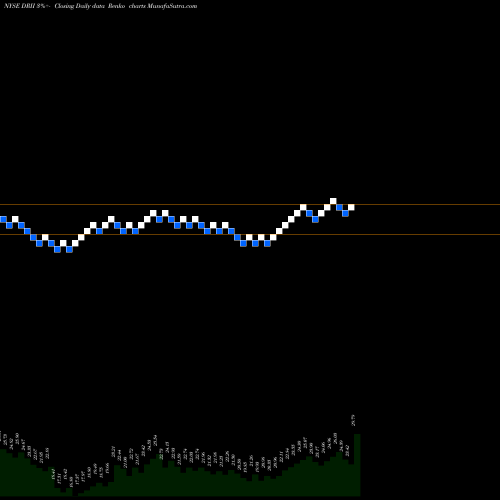Select the final white Renko brick at the series' right end
500x500 pixels.
(351, 207)
